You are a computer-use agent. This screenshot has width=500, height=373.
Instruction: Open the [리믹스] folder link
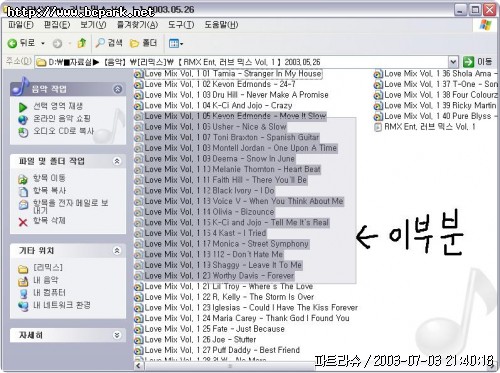(x=48, y=267)
